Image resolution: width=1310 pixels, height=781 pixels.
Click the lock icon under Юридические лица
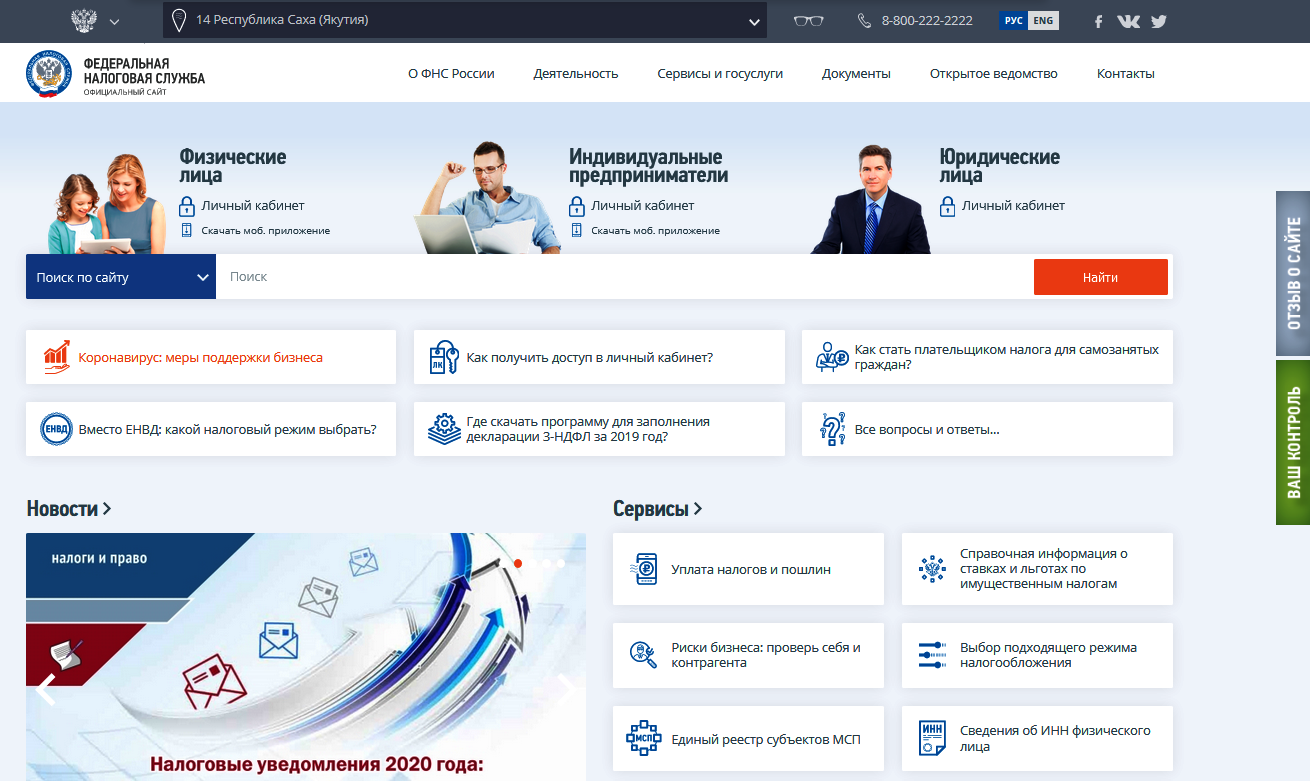pyautogui.click(x=947, y=206)
